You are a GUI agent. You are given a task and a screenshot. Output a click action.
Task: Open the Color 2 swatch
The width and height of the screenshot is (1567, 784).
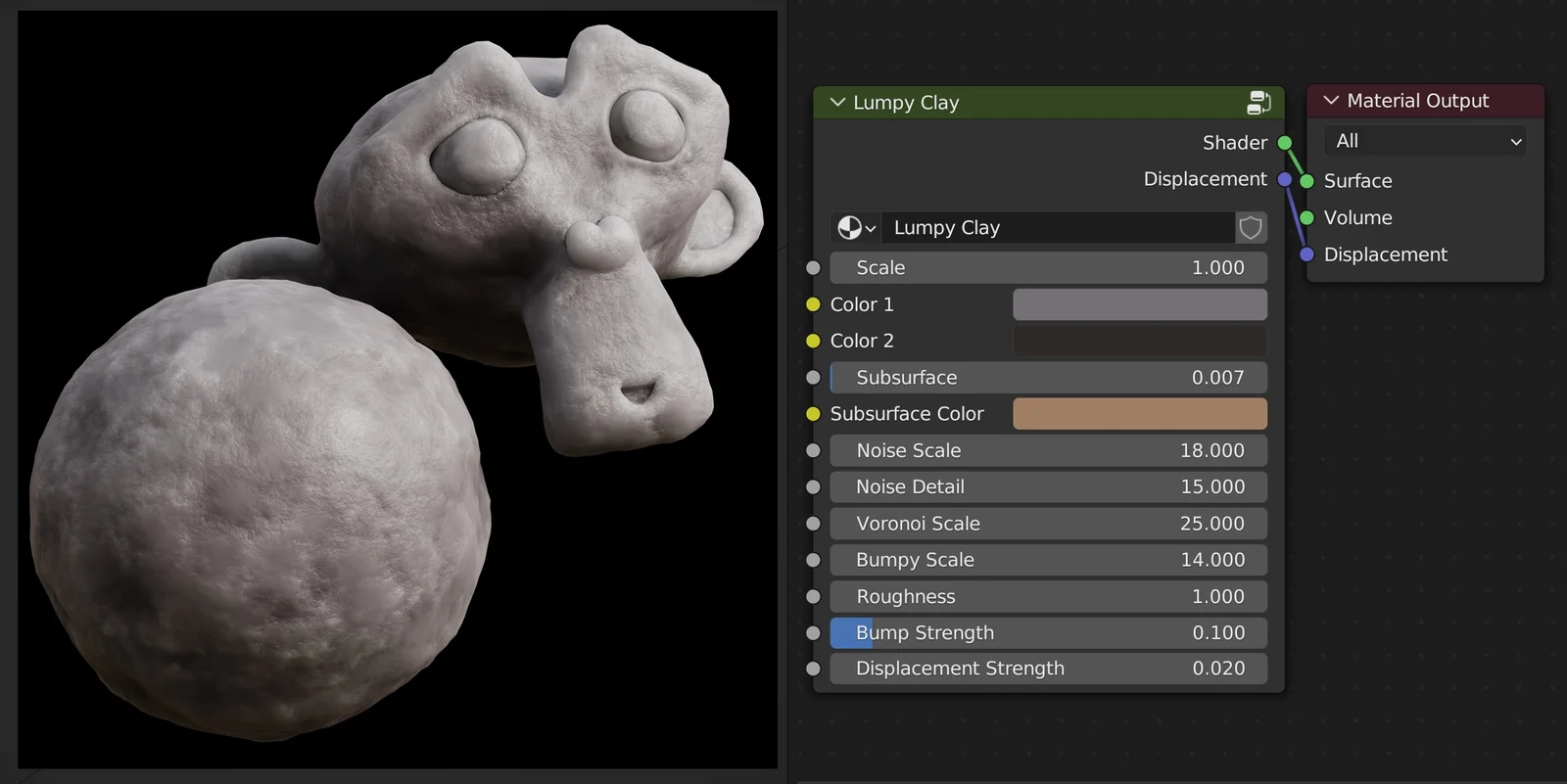click(x=1140, y=341)
